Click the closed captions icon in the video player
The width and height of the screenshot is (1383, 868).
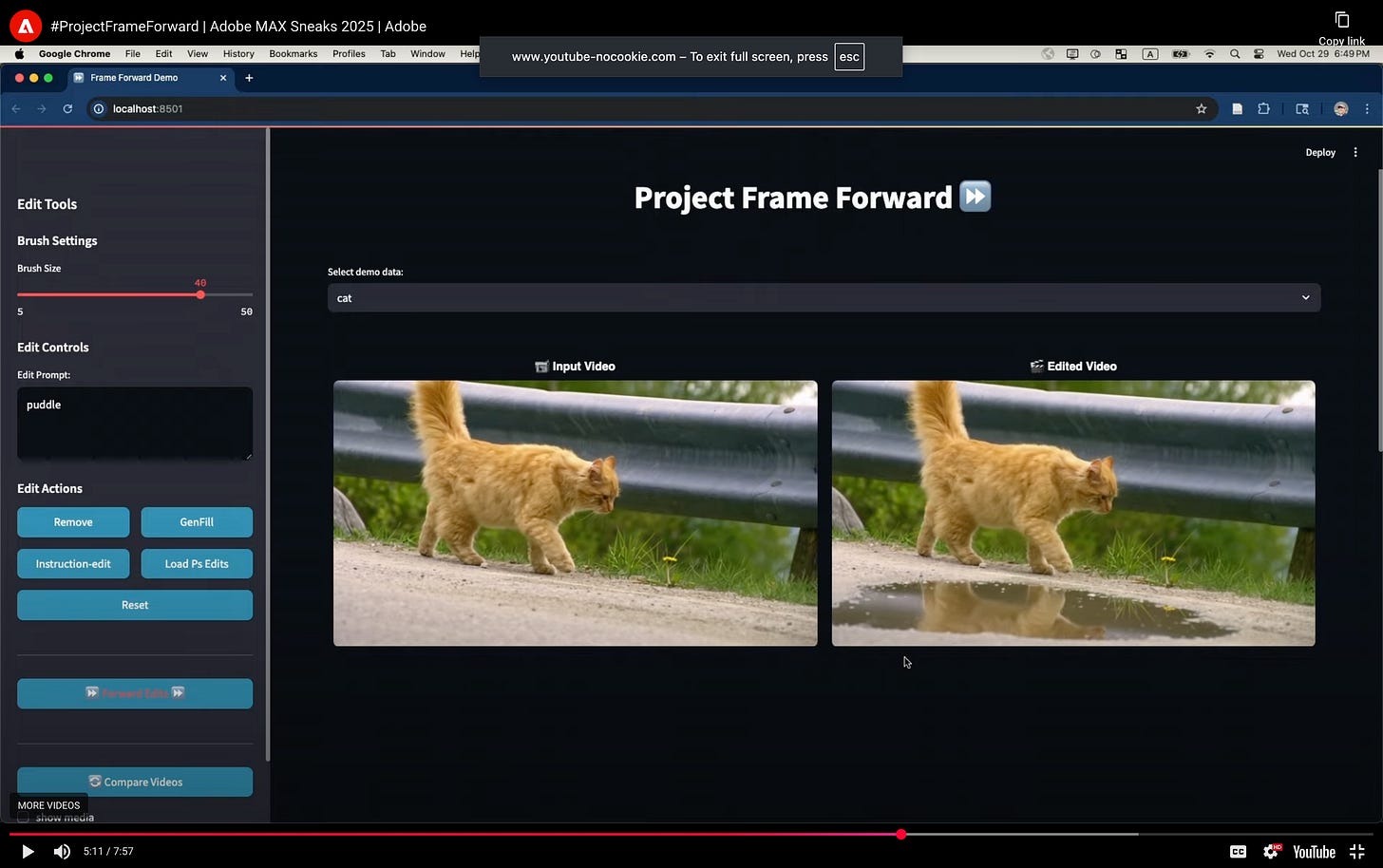pos(1238,851)
